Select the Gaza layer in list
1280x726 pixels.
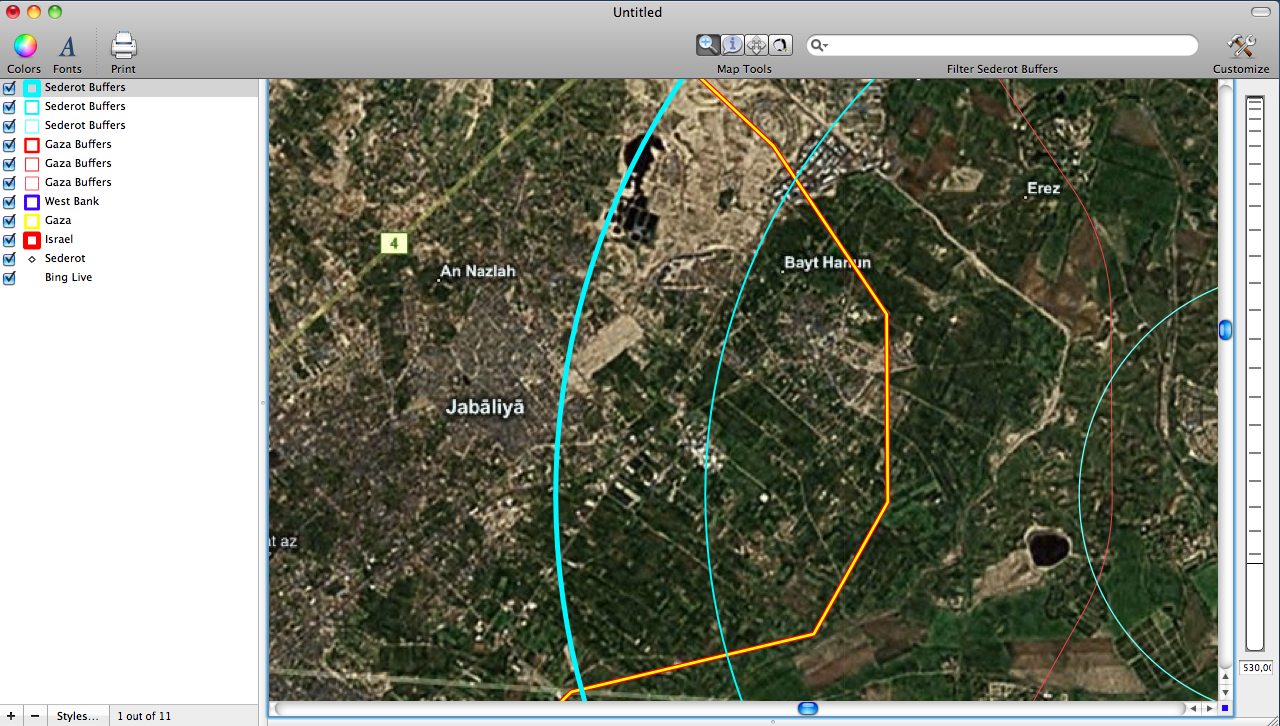click(x=58, y=220)
